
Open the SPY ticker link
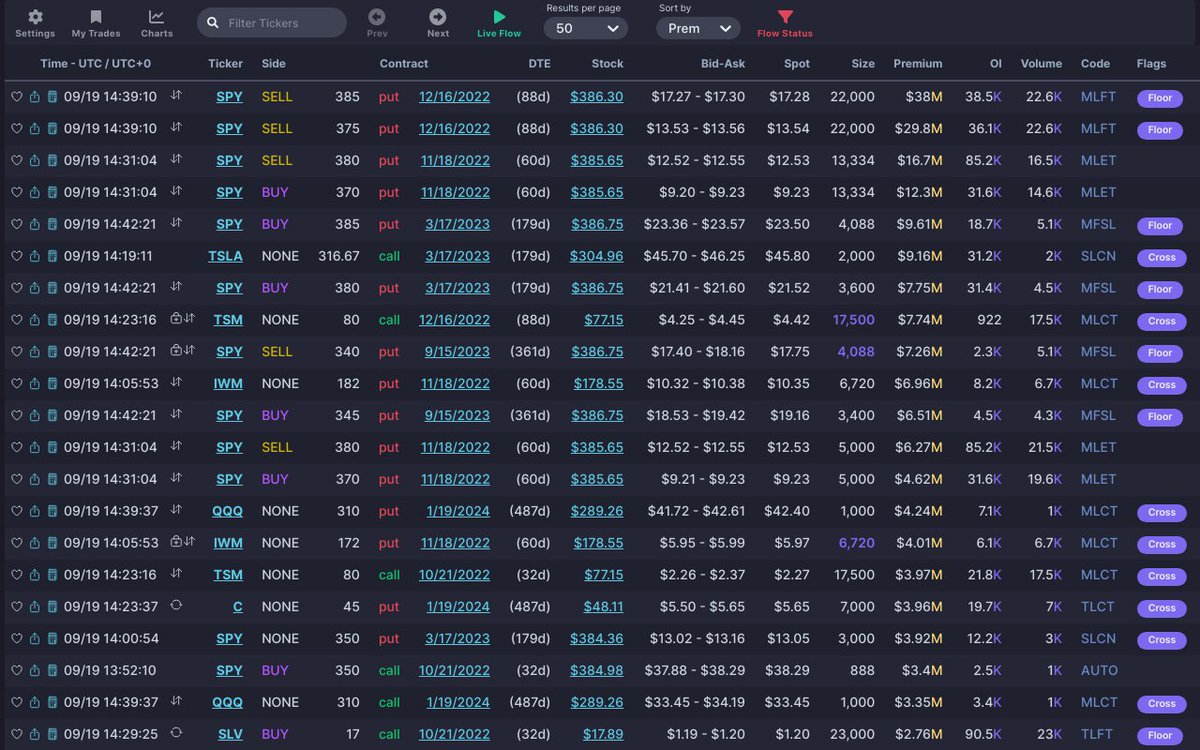[229, 96]
